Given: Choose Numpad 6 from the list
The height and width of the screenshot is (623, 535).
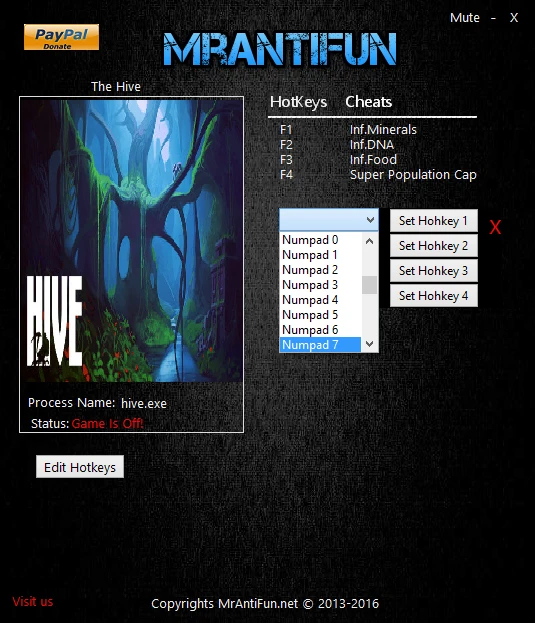Looking at the screenshot, I should pyautogui.click(x=320, y=330).
